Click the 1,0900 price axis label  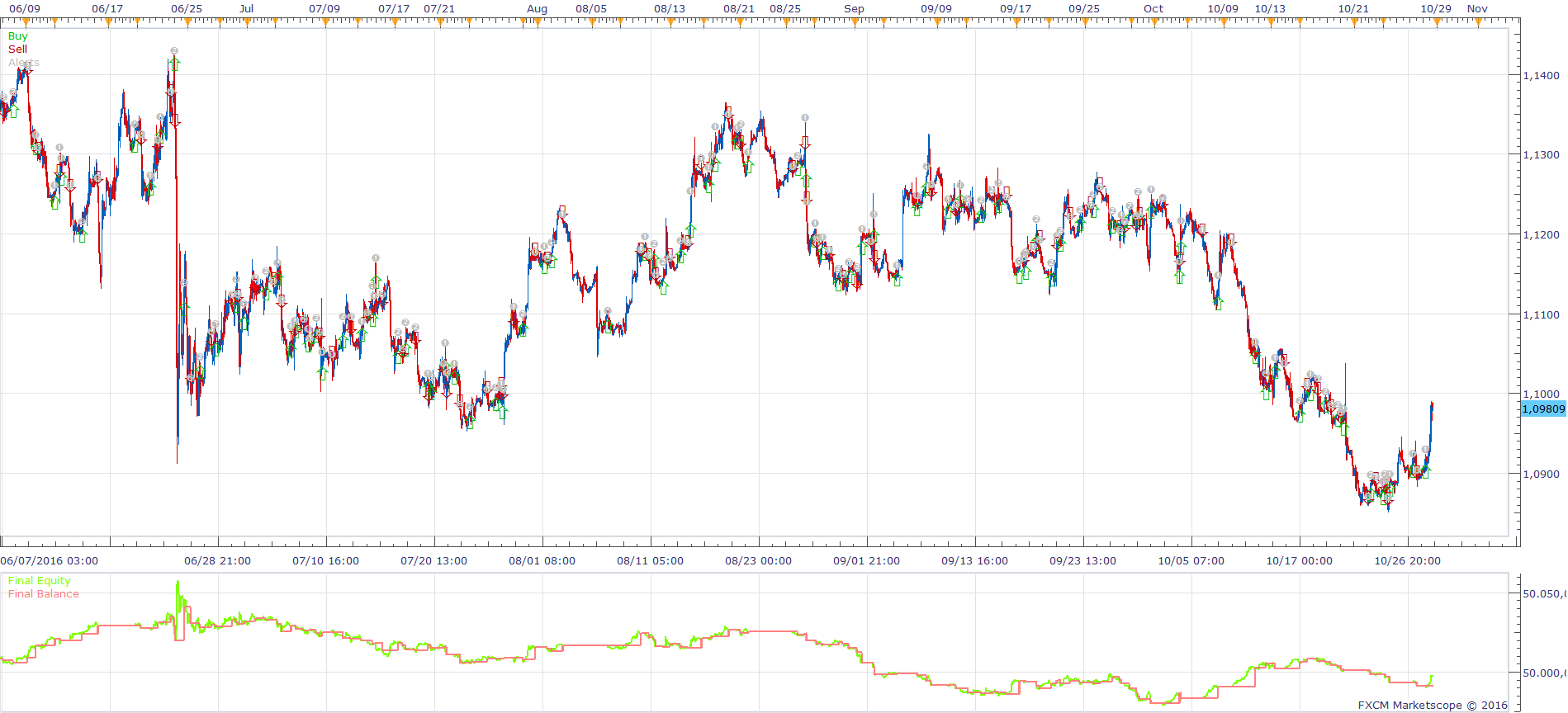[1542, 474]
